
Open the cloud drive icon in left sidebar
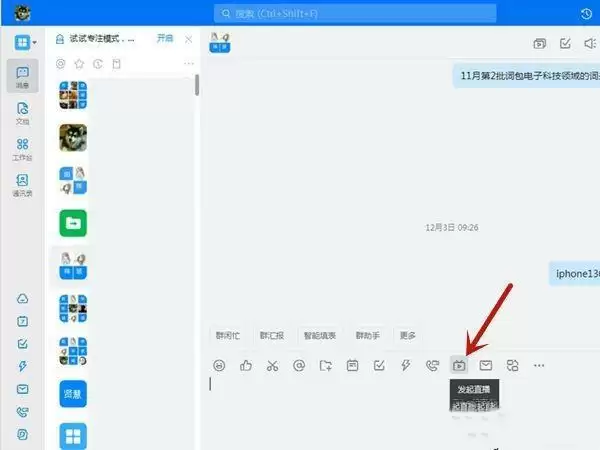coord(22,299)
